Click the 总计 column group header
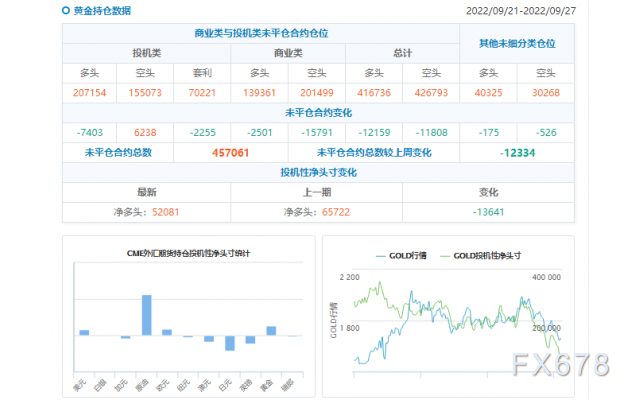640x400 pixels. click(402, 53)
